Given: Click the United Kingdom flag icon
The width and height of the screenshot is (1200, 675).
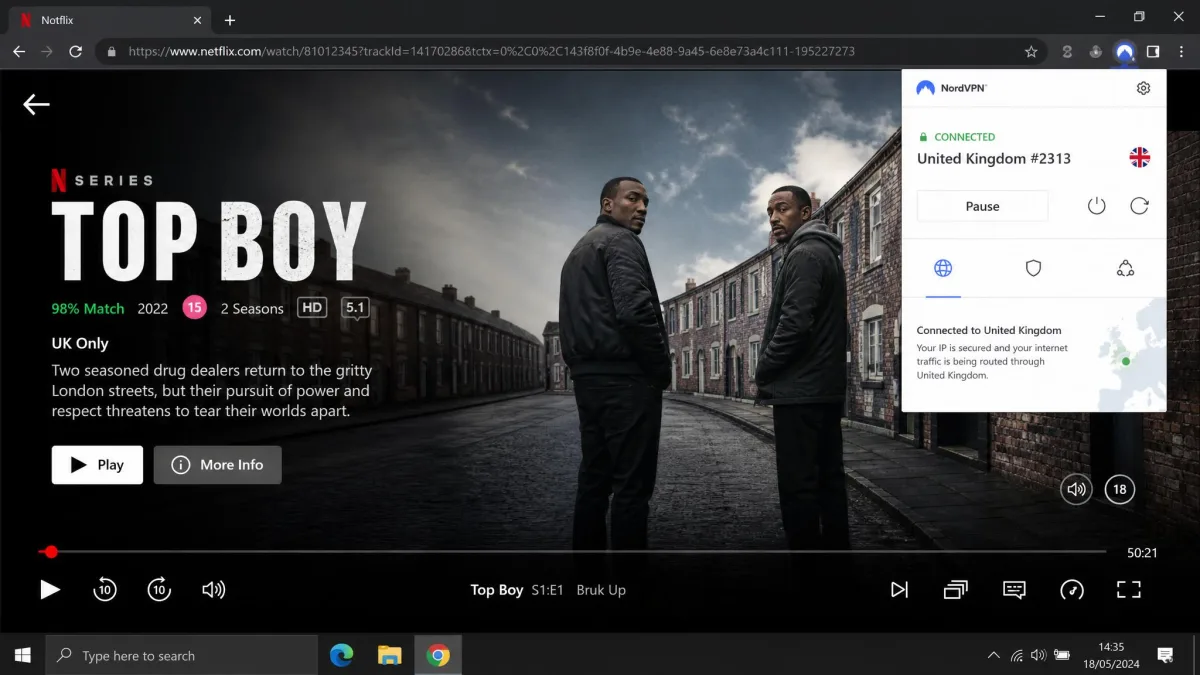Looking at the screenshot, I should pos(1140,157).
